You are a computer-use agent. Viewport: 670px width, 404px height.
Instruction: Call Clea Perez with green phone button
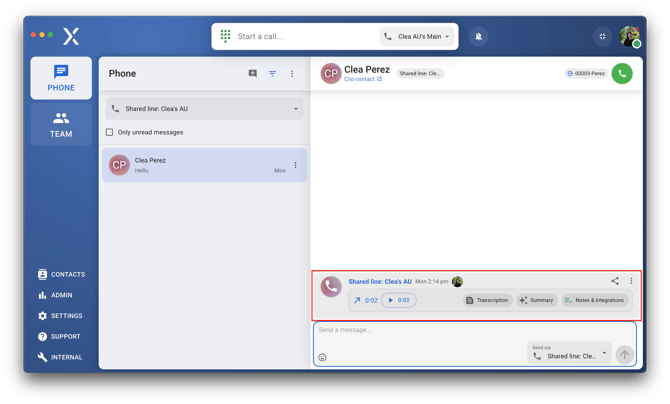622,73
